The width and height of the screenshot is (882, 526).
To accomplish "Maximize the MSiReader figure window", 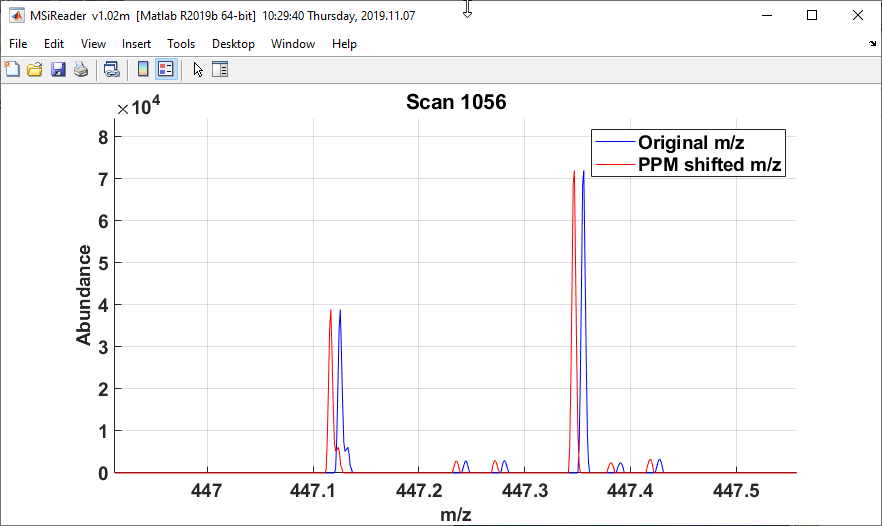I will [812, 15].
